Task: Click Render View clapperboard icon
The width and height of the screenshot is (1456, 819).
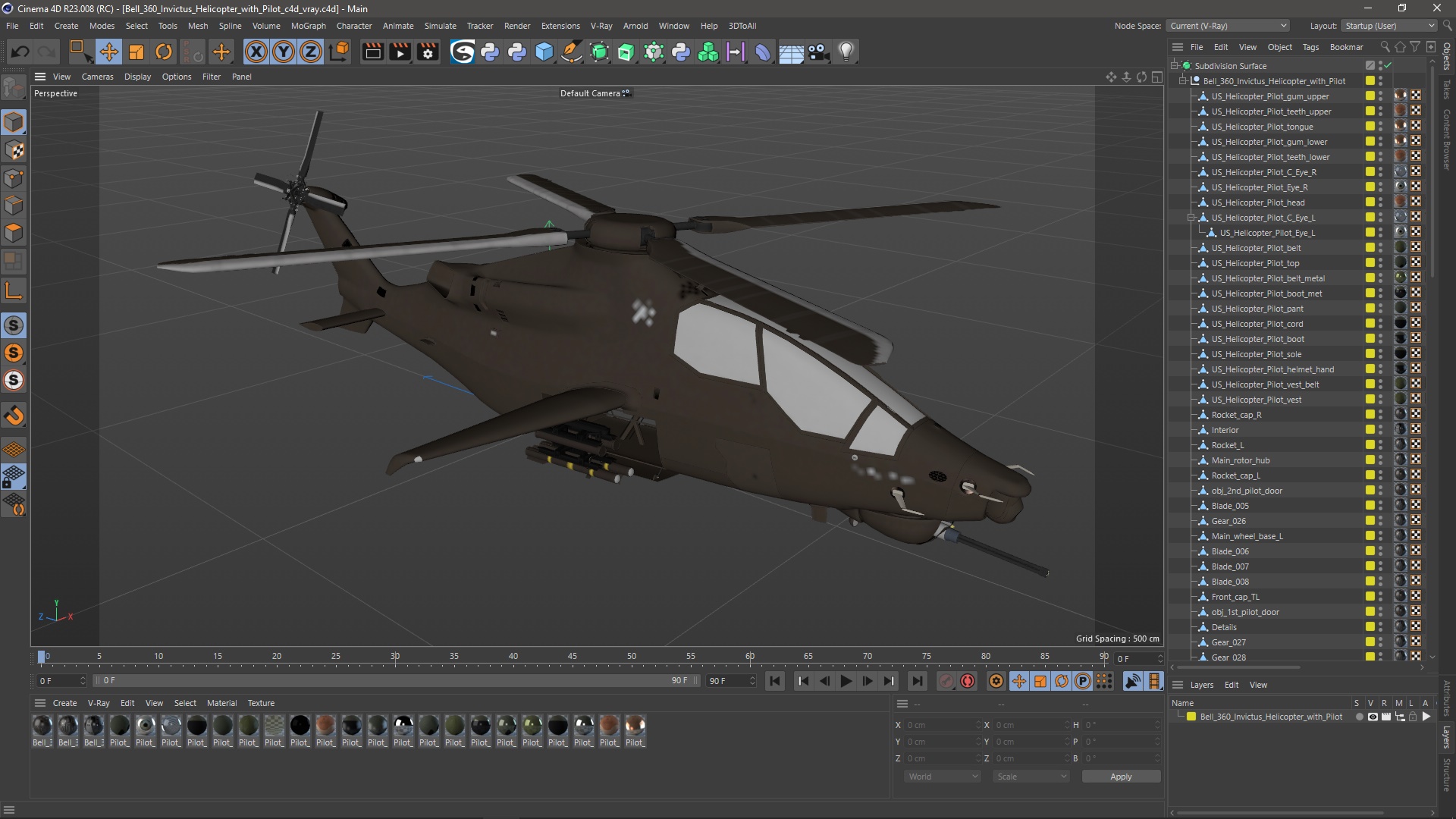Action: point(372,52)
